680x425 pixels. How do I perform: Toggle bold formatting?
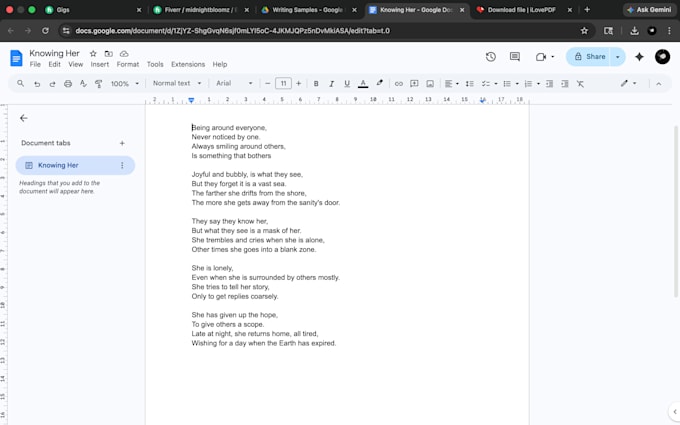(316, 84)
